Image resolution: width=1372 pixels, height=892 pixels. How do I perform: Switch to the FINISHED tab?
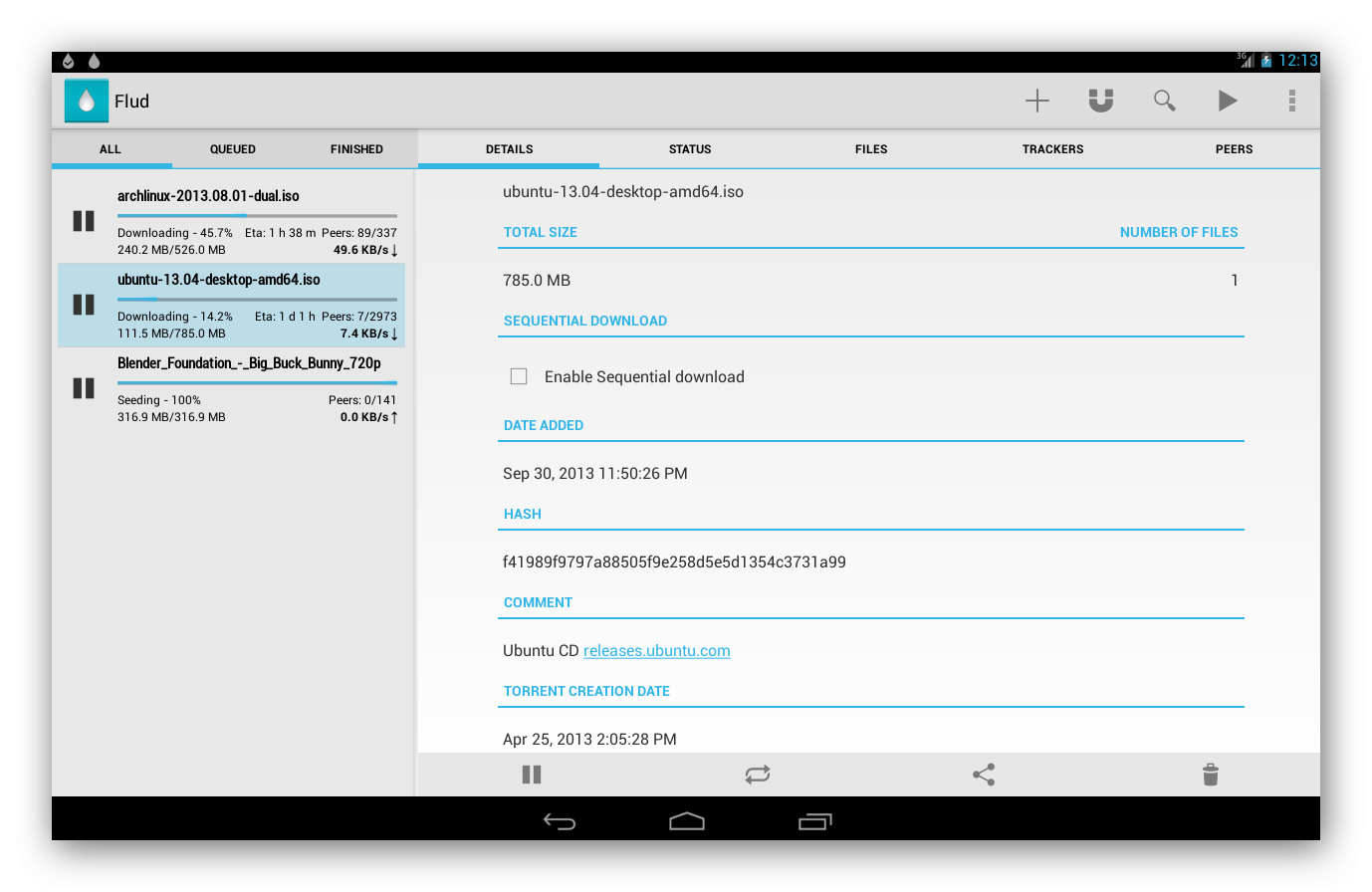coord(356,149)
